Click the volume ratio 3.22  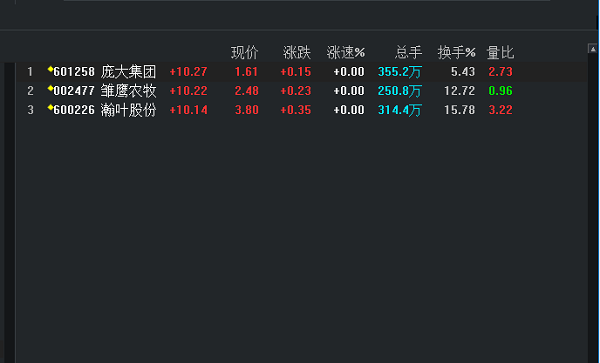[501, 110]
